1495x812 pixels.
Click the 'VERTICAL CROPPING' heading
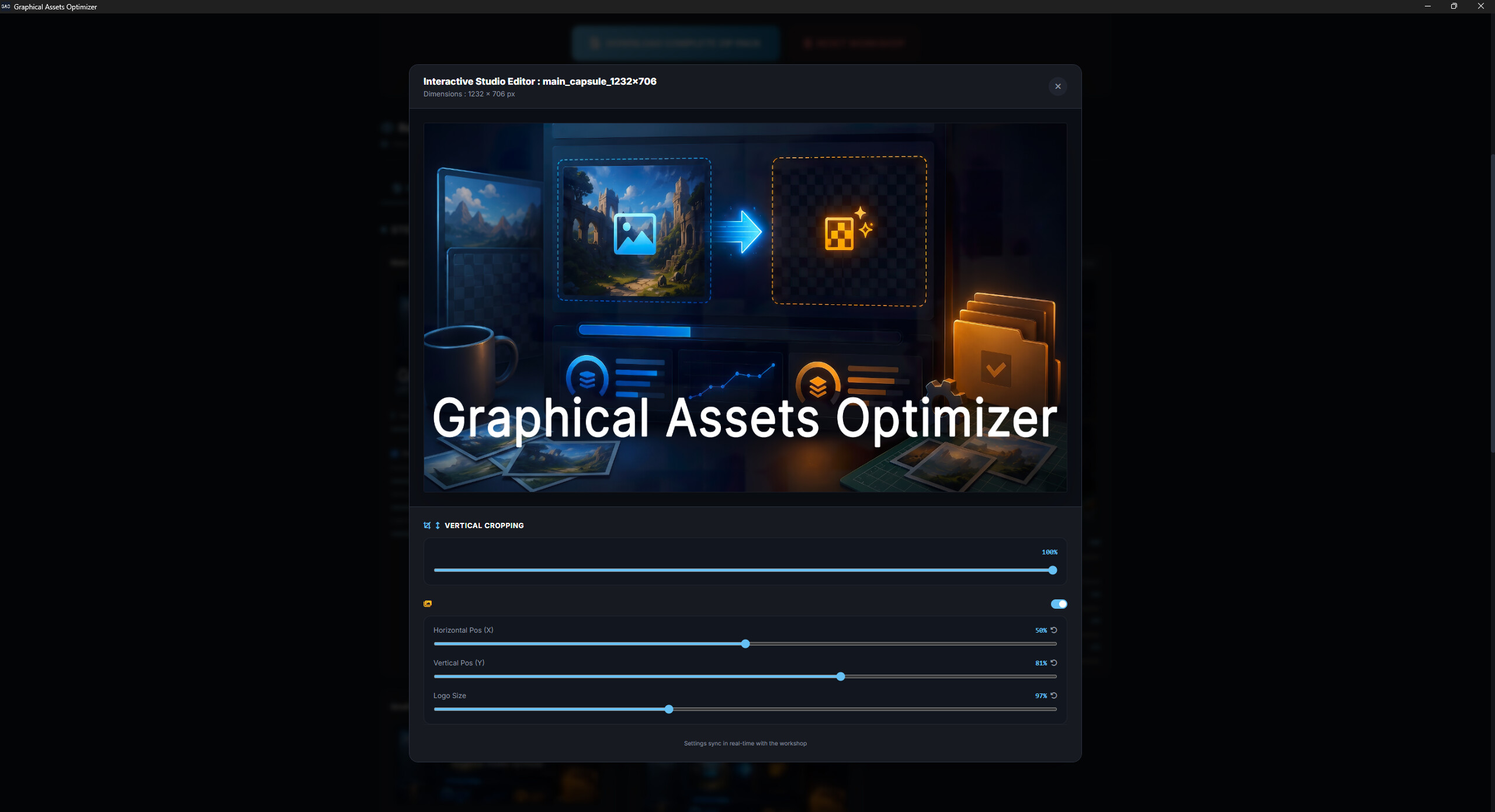484,525
